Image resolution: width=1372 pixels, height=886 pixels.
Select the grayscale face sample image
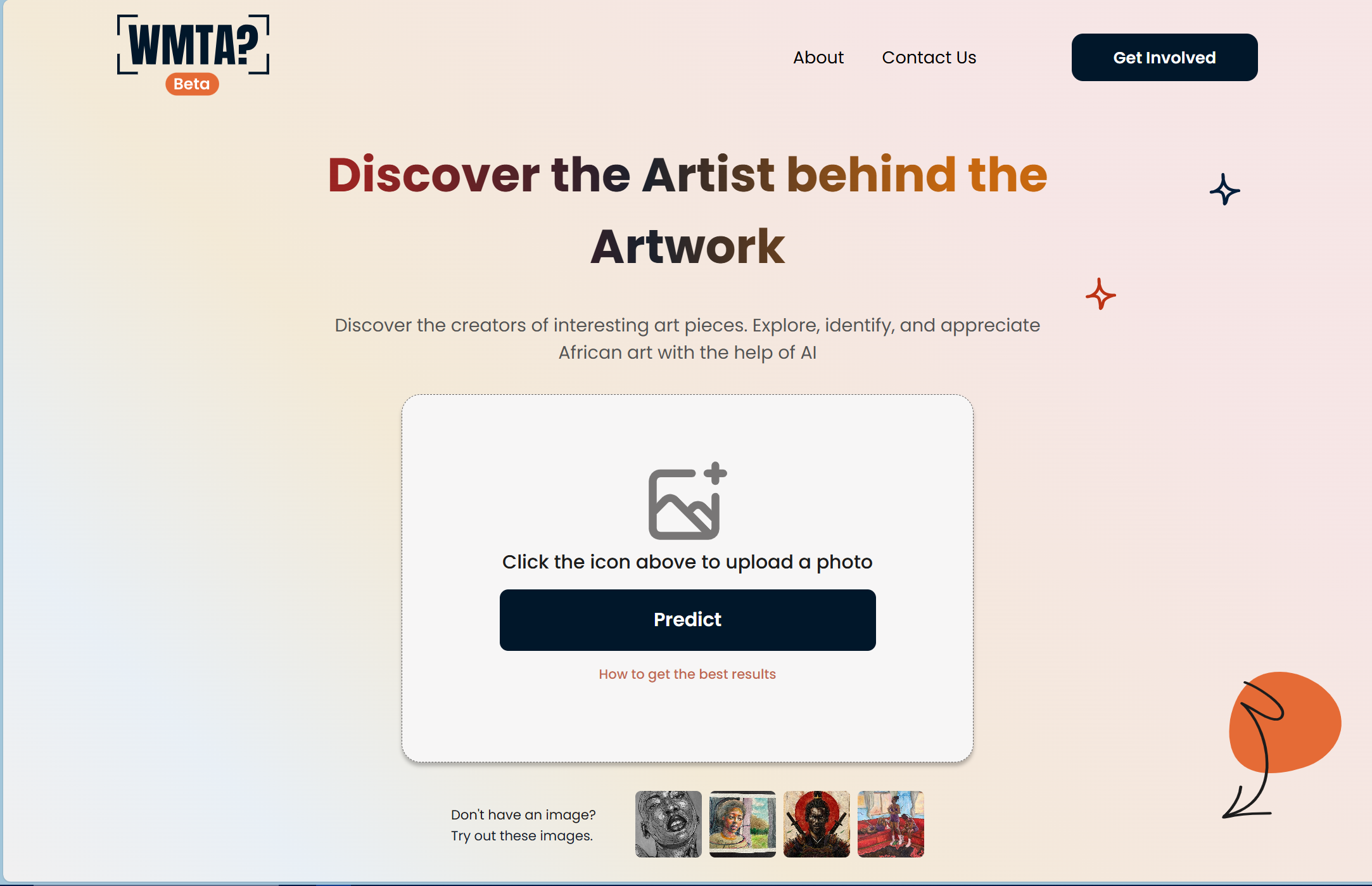coord(668,824)
